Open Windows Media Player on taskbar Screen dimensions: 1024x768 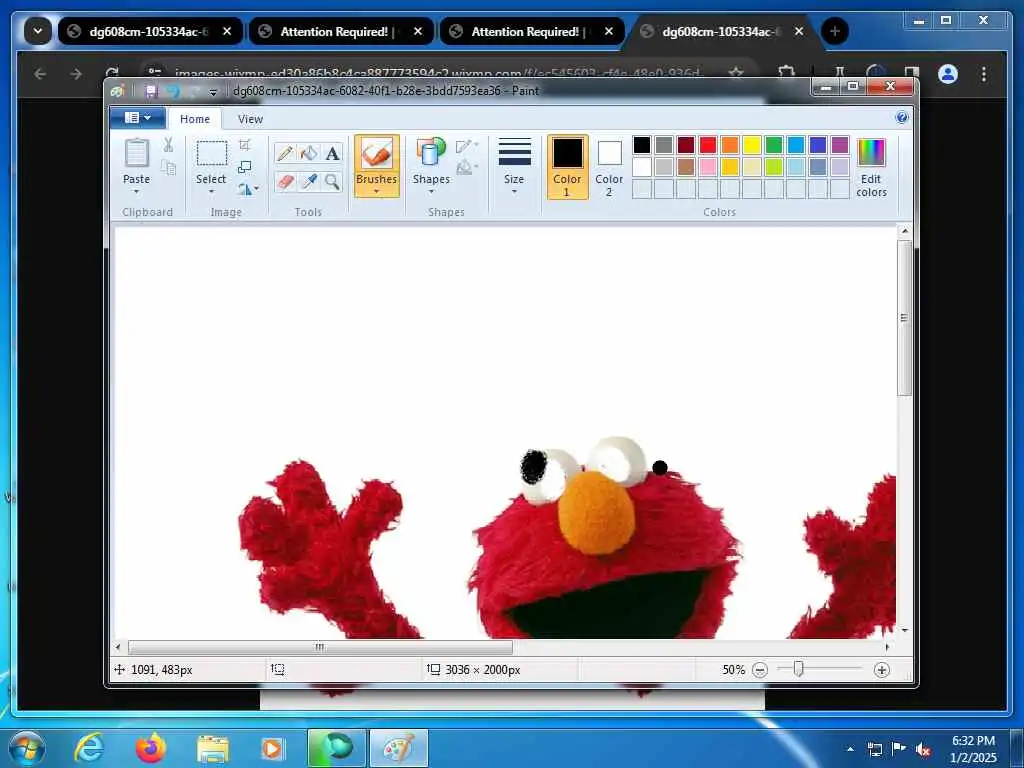272,748
